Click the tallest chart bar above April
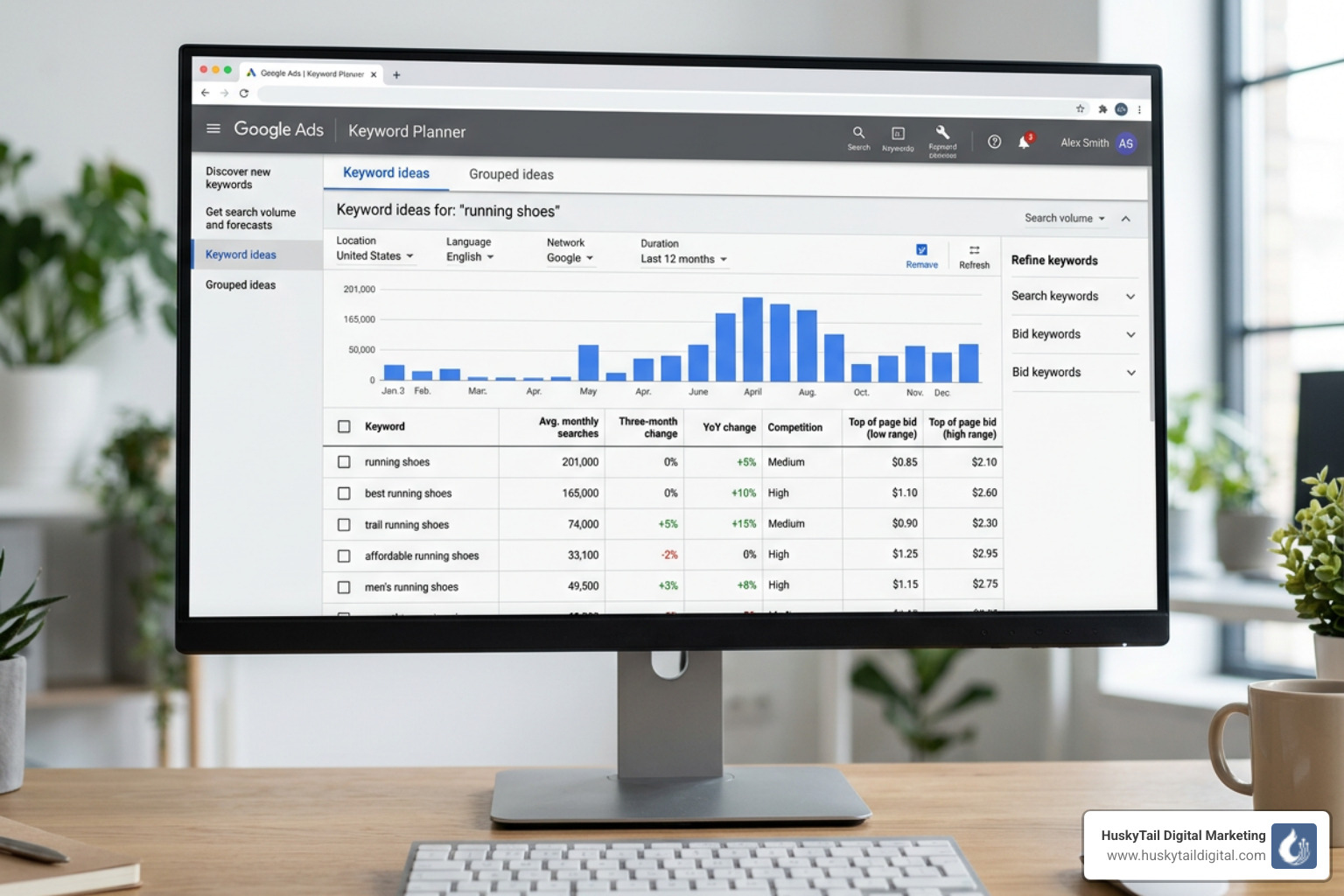This screenshot has height=896, width=1344. 752,339
